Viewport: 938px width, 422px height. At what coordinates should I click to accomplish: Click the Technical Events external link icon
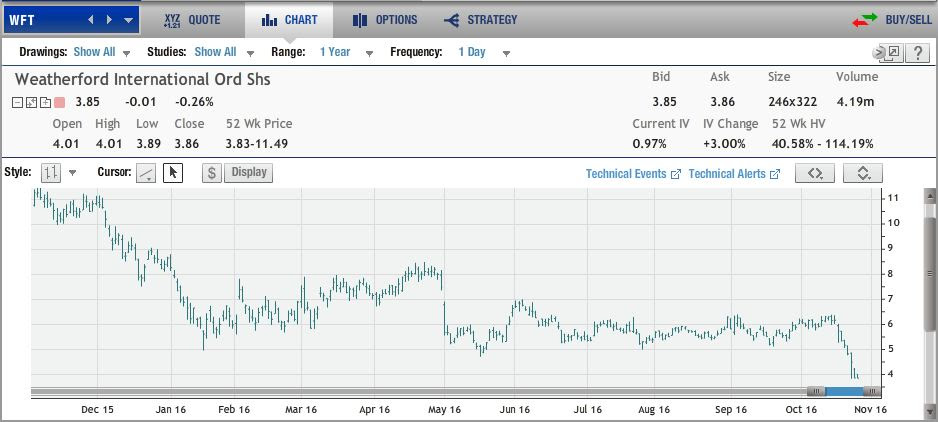point(676,174)
